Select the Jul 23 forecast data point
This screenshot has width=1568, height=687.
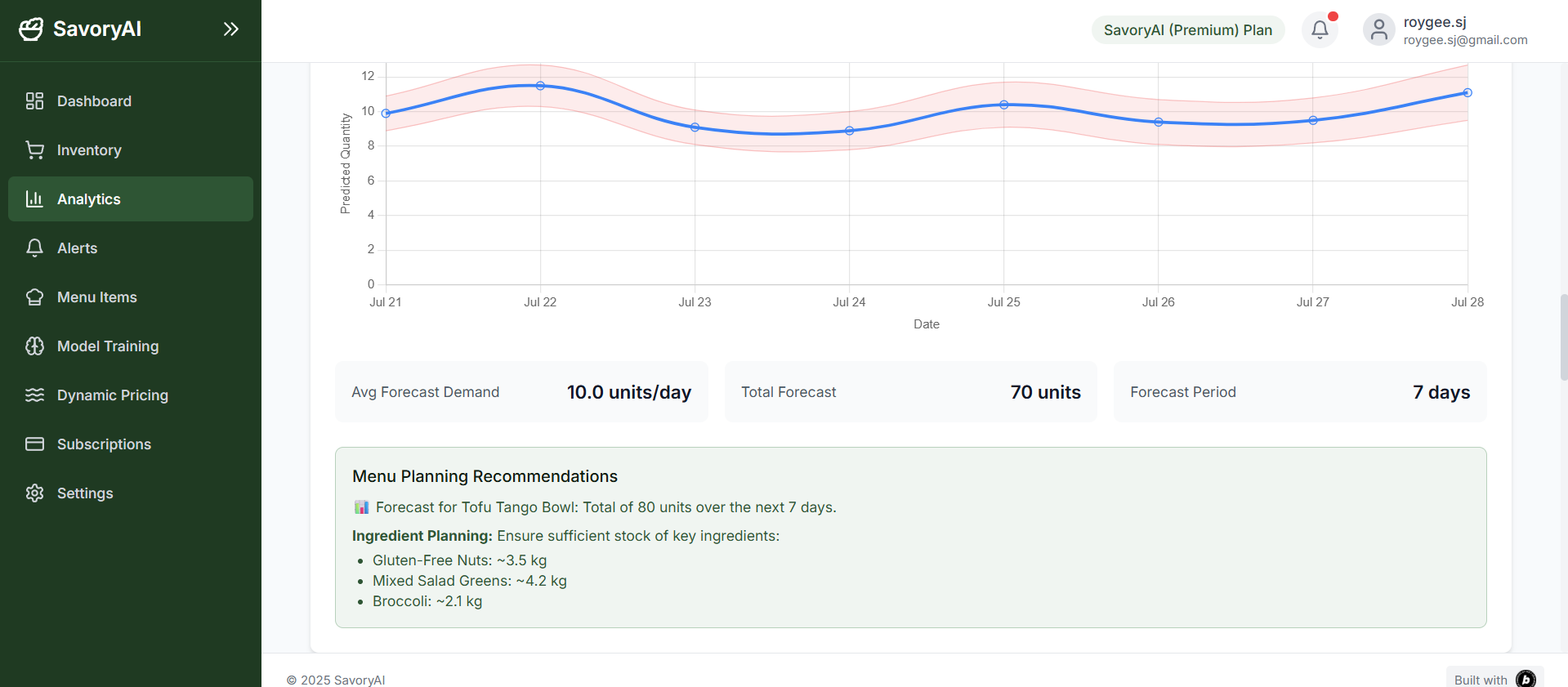pos(695,127)
